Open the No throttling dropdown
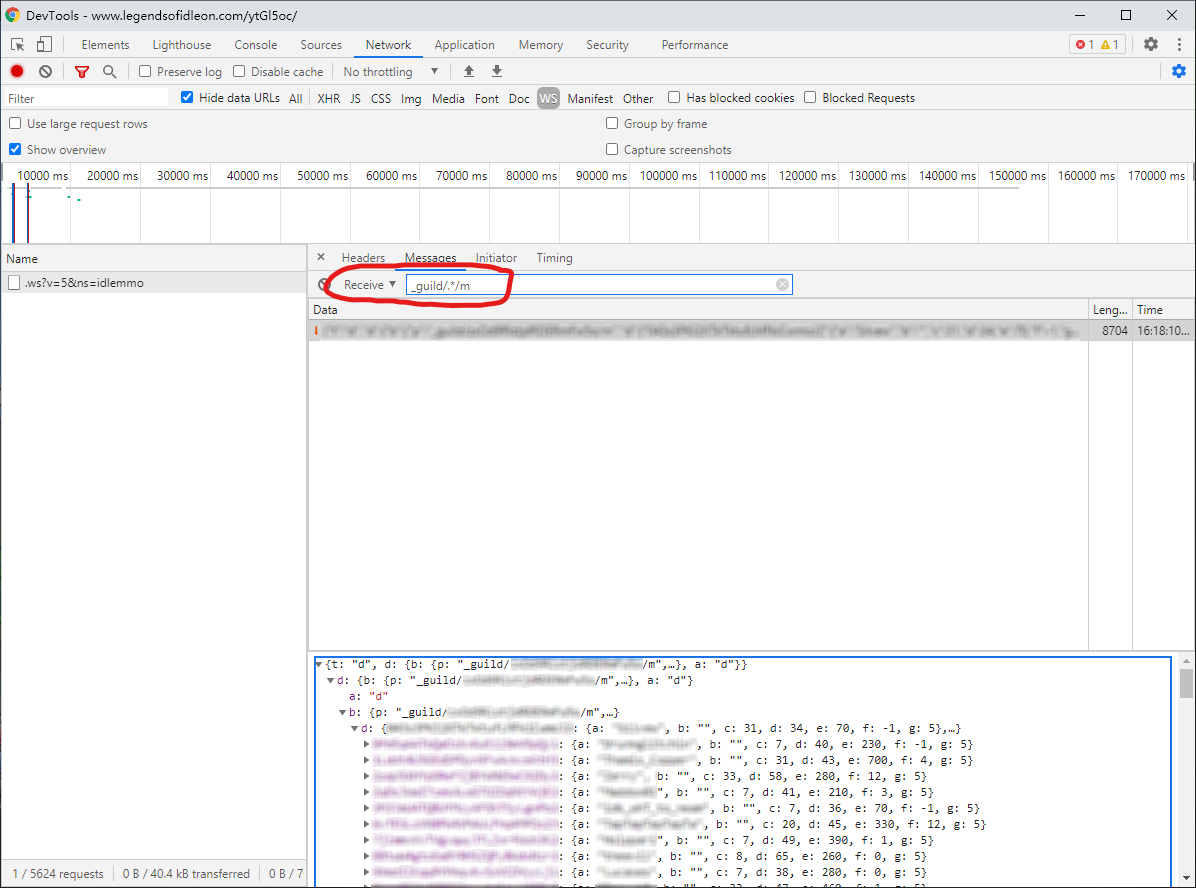Viewport: 1196px width, 888px height. pos(391,71)
